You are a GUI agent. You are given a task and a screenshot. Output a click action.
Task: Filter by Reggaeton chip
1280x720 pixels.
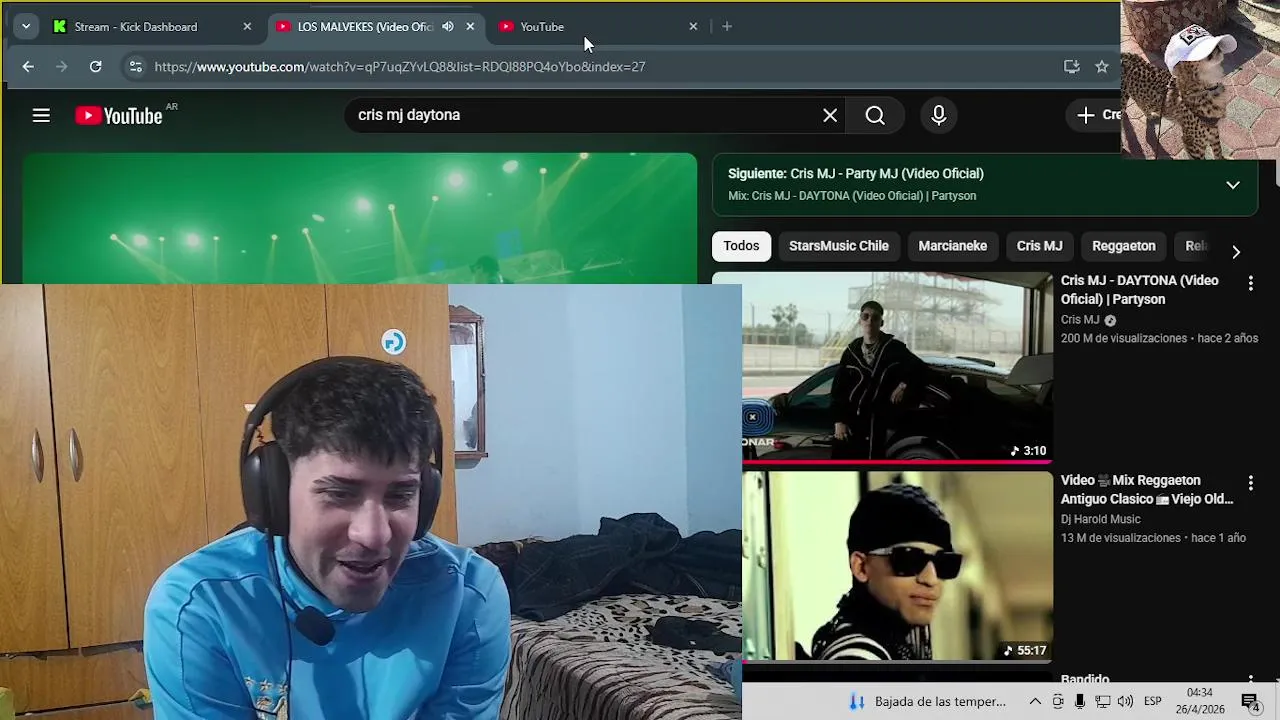click(x=1123, y=246)
